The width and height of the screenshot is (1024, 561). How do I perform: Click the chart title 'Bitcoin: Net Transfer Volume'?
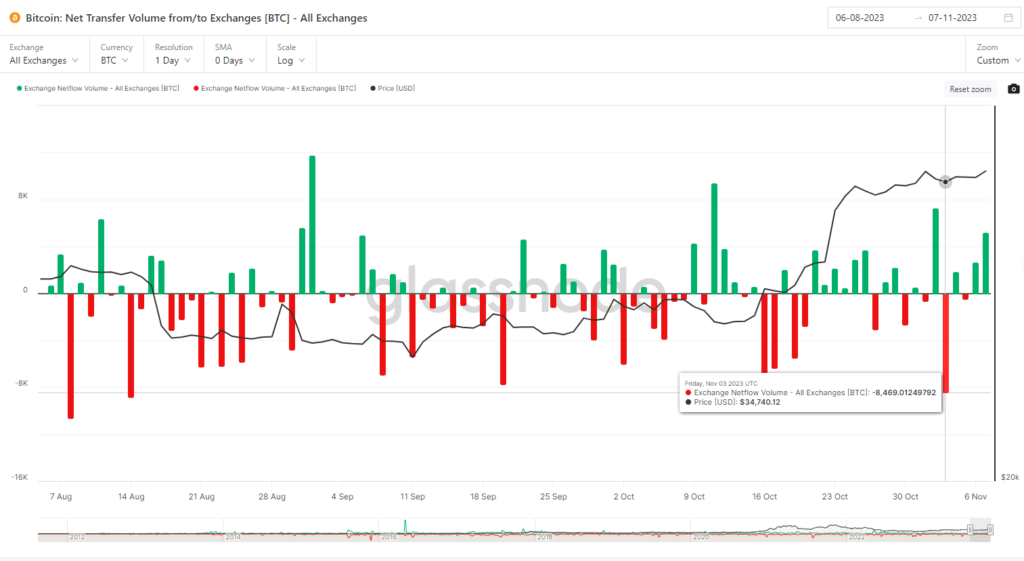coord(196,18)
